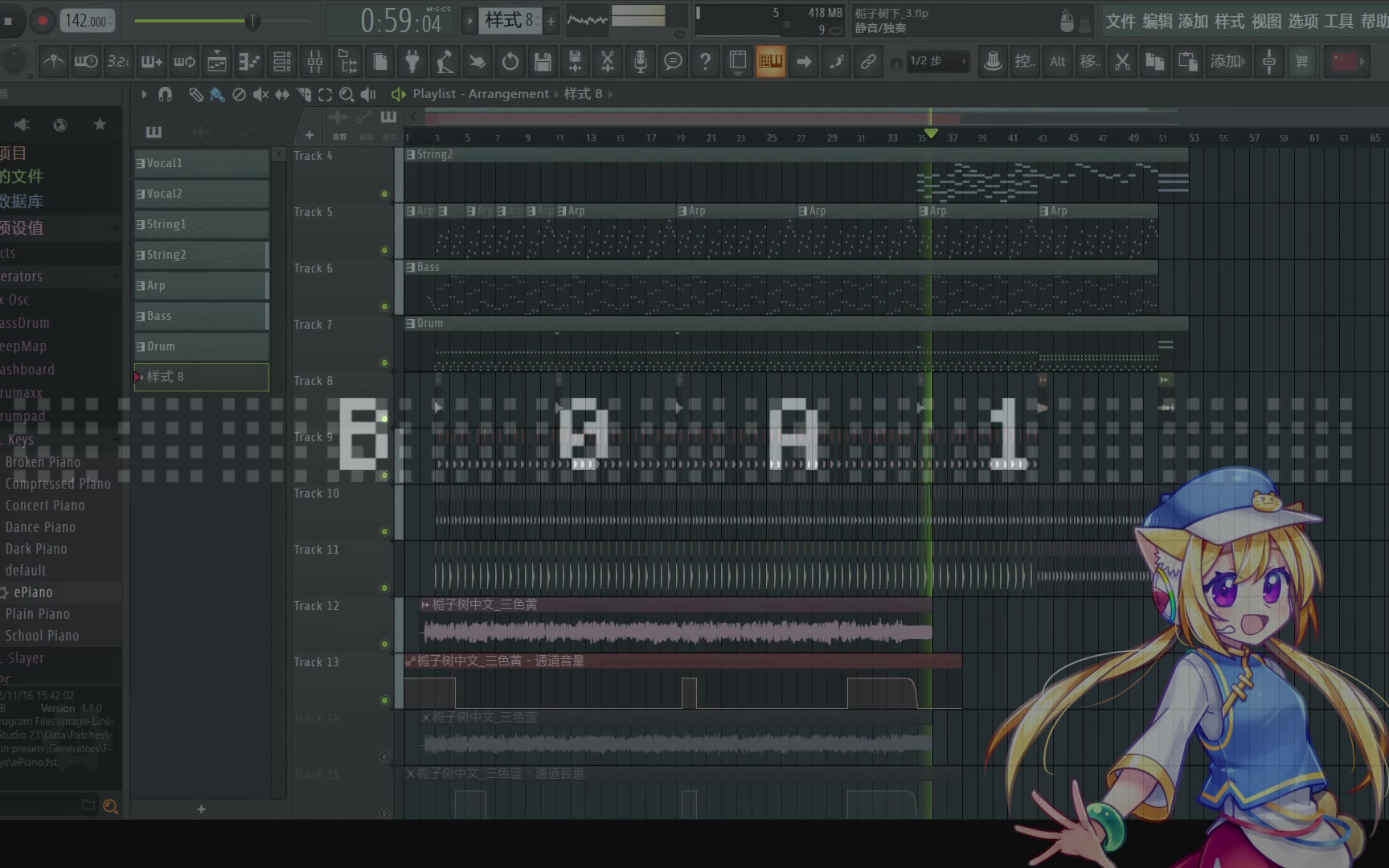Open the window layout arrangement dropdown icon

pyautogui.click(x=738, y=61)
